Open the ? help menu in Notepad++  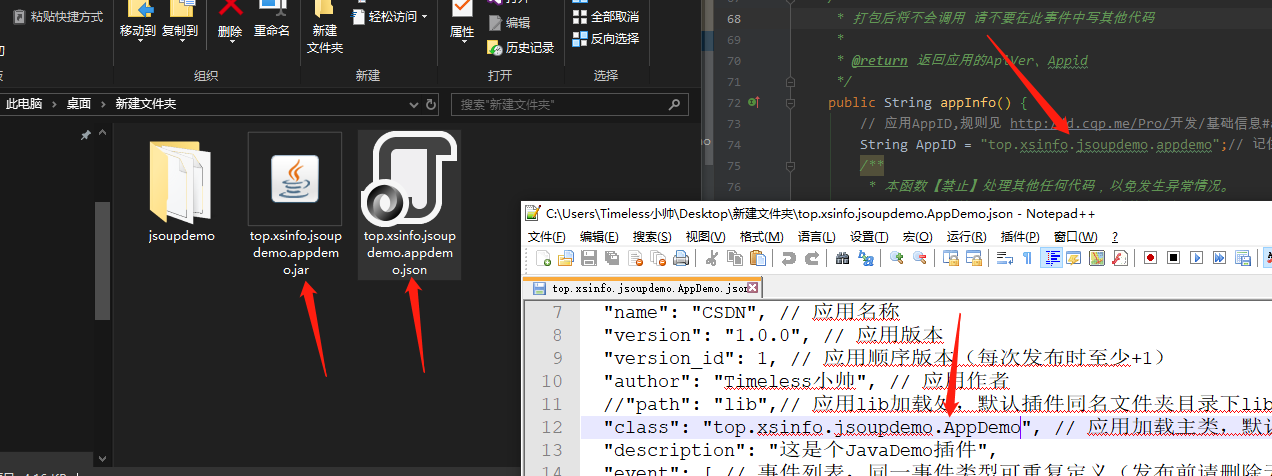1115,237
